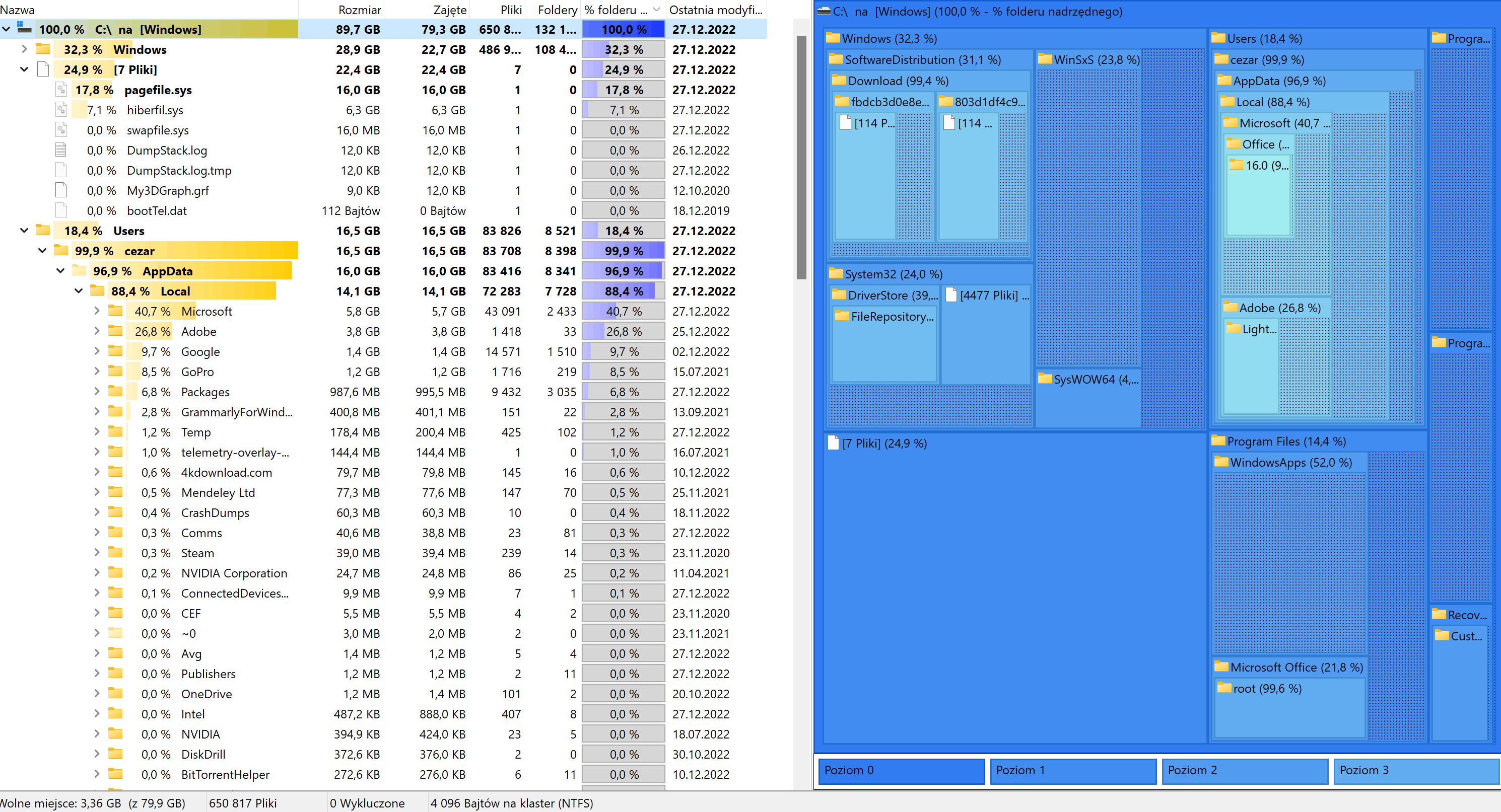Click the Users folder icon in the tree
Image resolution: width=1501 pixels, height=812 pixels.
(x=42, y=230)
